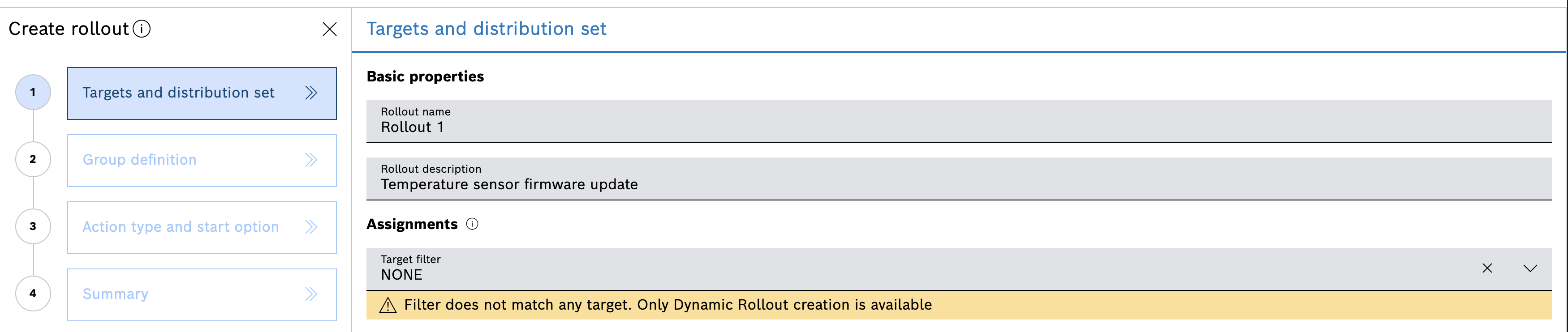Click the double-chevron on Targets and distribution set
1568x332 pixels.
pos(311,93)
